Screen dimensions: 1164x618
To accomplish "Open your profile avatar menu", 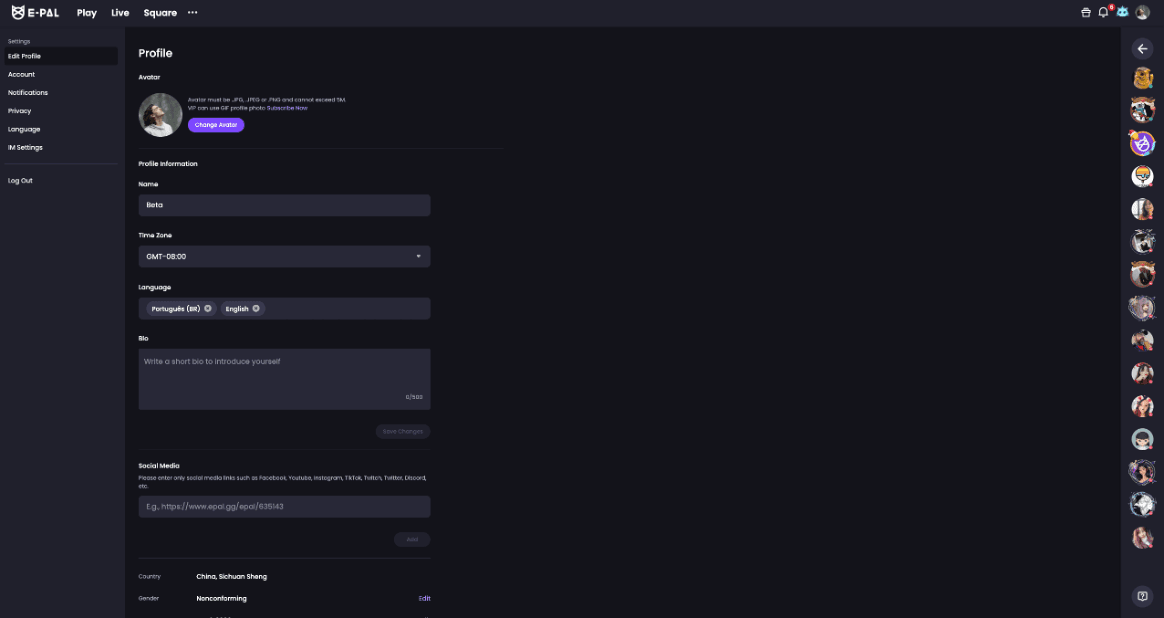I will click(1143, 12).
